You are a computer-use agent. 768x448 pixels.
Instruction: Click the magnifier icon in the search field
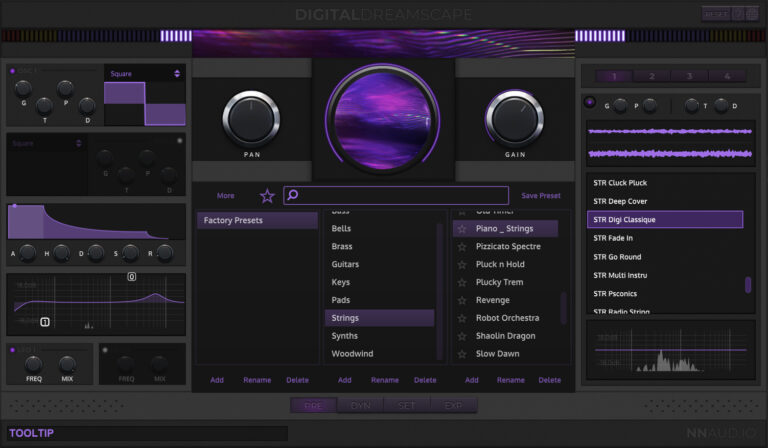point(292,195)
